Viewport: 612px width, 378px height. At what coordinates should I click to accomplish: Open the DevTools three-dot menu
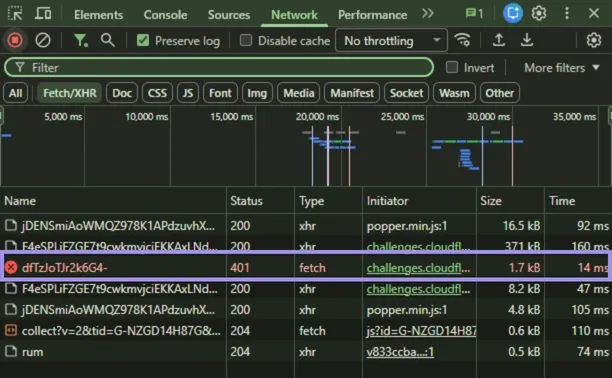point(567,14)
